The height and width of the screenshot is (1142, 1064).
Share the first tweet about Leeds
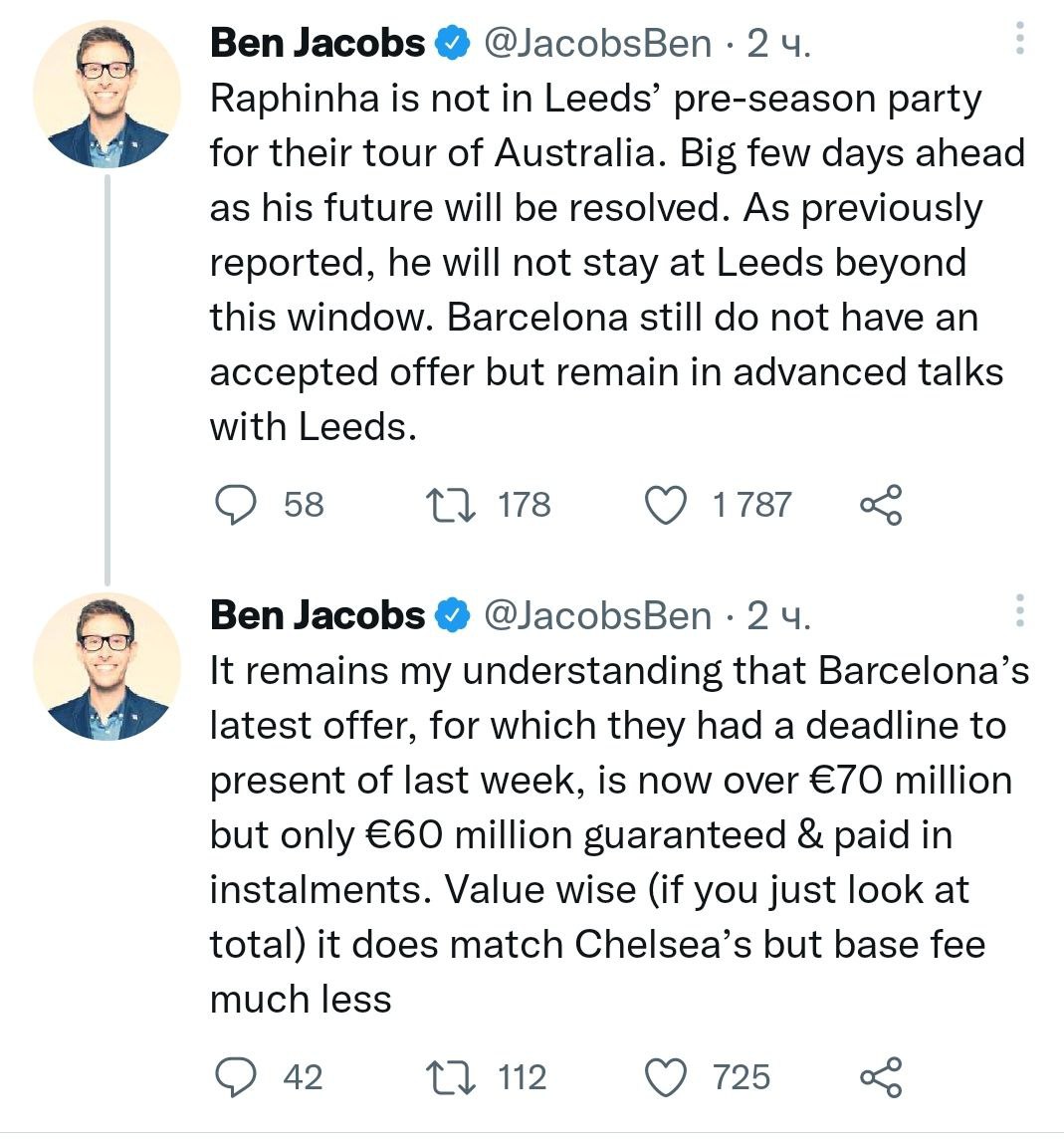click(x=881, y=505)
